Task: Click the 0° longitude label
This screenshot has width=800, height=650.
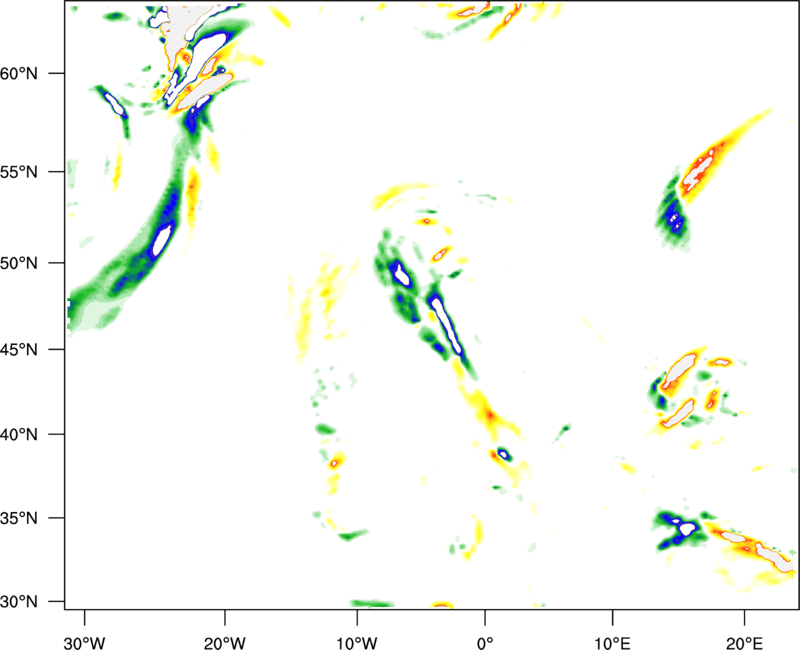Action: 485,643
